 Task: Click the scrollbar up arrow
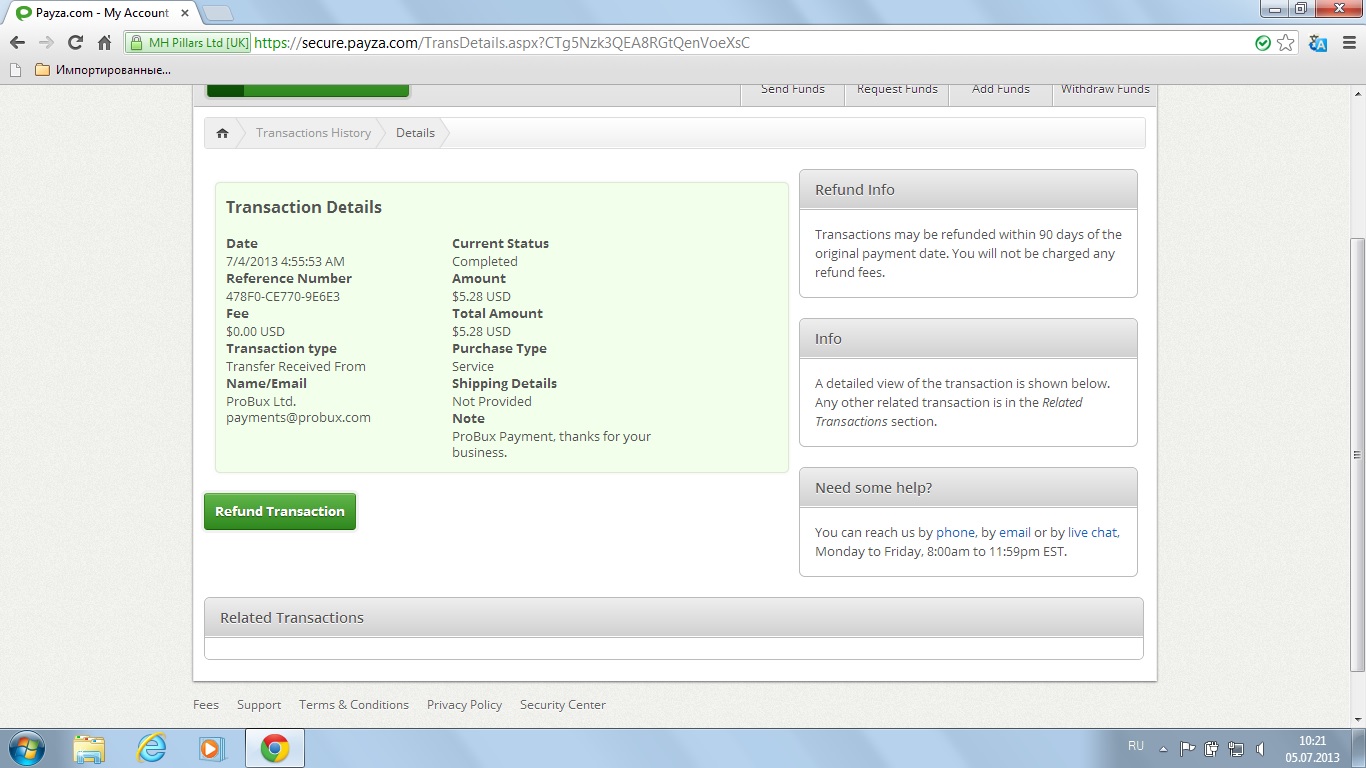(x=1357, y=92)
